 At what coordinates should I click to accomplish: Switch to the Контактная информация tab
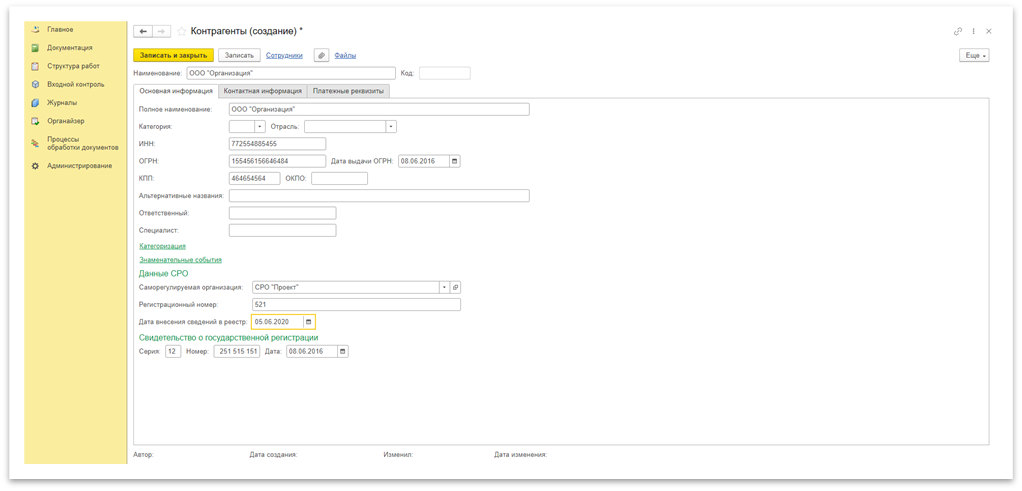tap(262, 91)
